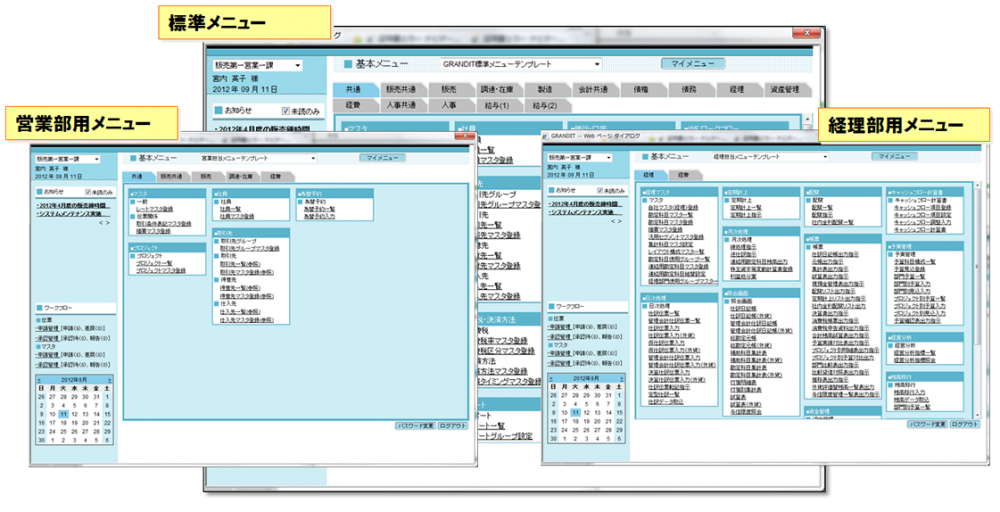Click 承認管理 under 伝票 in accounting window
The height and width of the screenshot is (512, 1000).
558,337
